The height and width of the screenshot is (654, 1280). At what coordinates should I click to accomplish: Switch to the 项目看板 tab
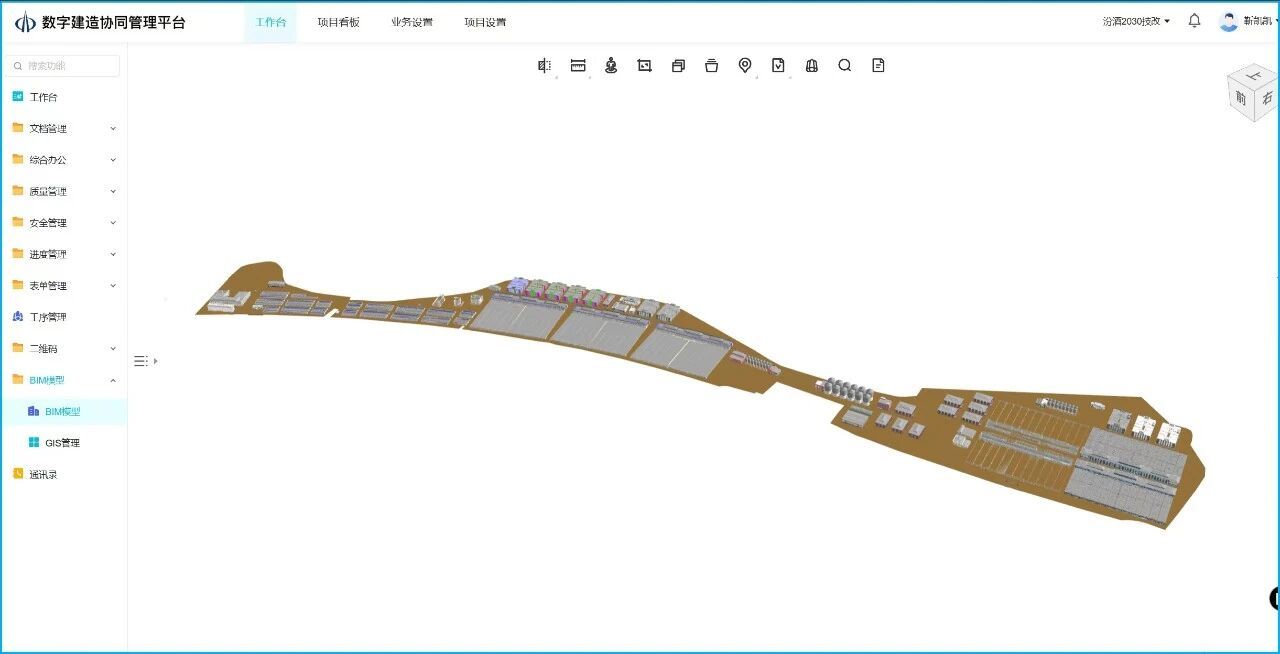click(x=338, y=22)
